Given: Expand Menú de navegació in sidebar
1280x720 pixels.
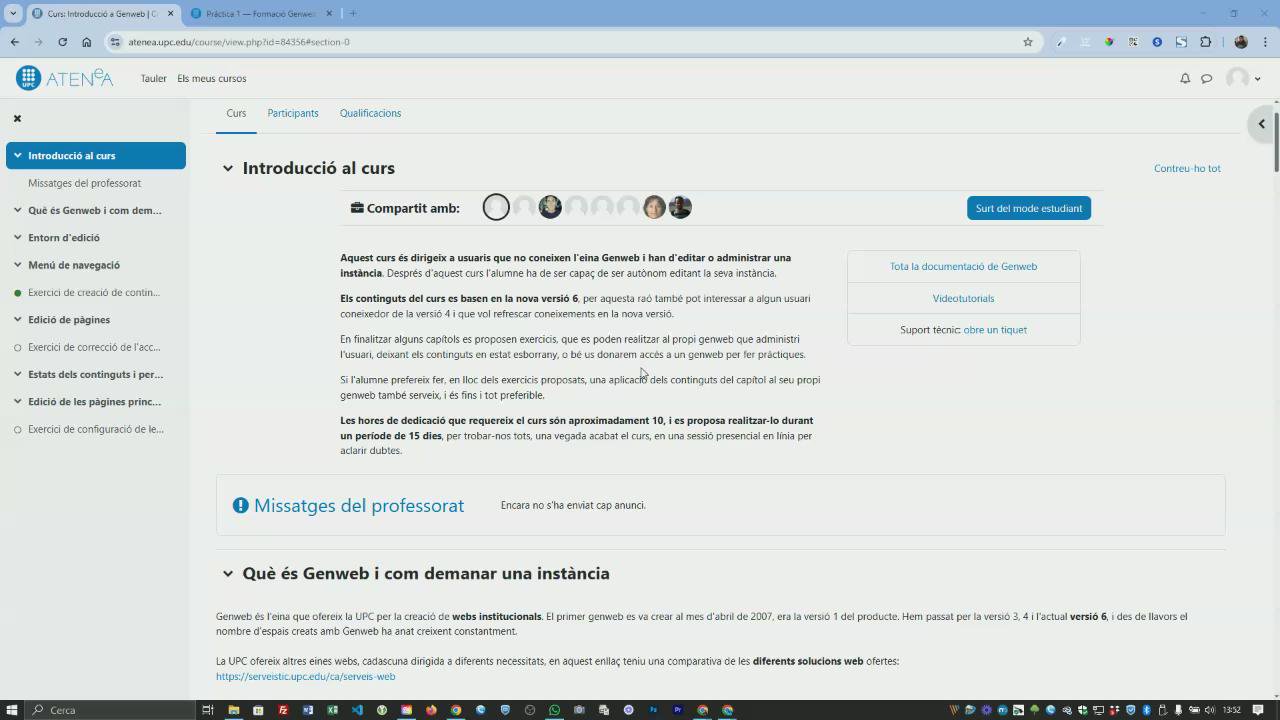Looking at the screenshot, I should pos(17,265).
